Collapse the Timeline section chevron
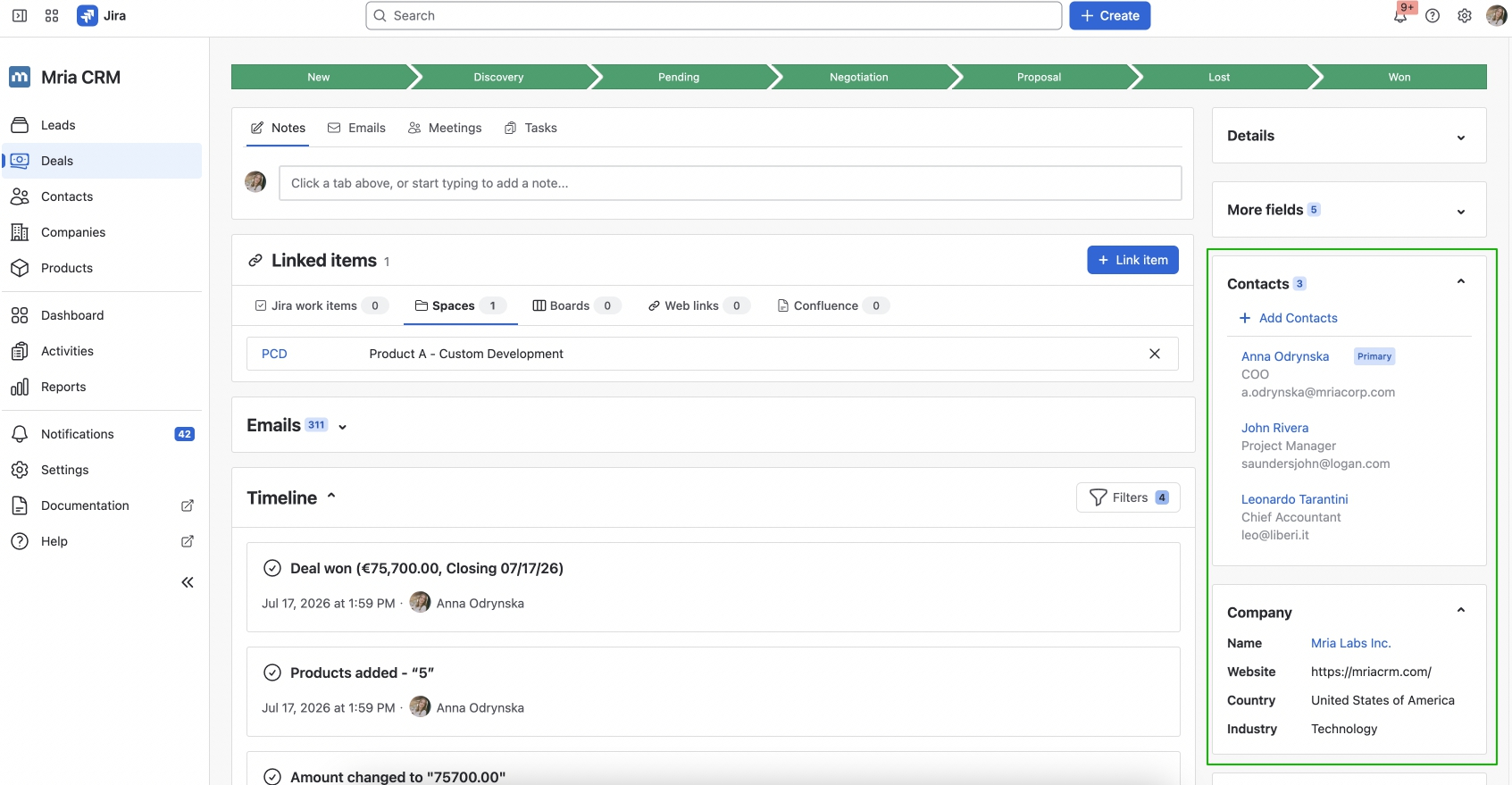The image size is (1512, 785). (x=331, y=496)
